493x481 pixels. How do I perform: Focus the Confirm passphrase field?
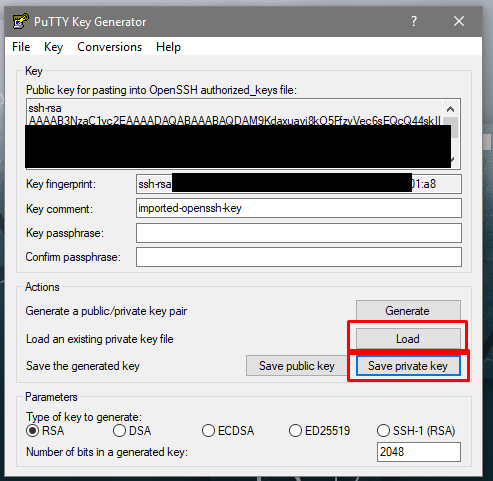coord(299,257)
